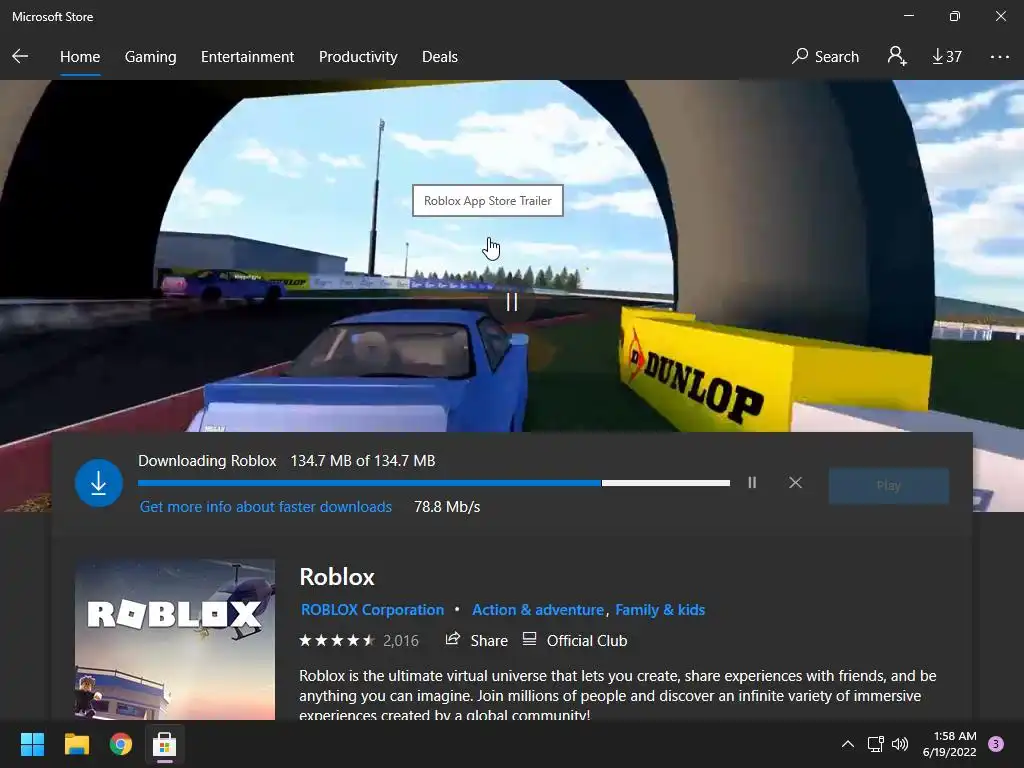Click the Roblox App Store Trailer tooltip
1024x768 pixels.
click(x=488, y=200)
